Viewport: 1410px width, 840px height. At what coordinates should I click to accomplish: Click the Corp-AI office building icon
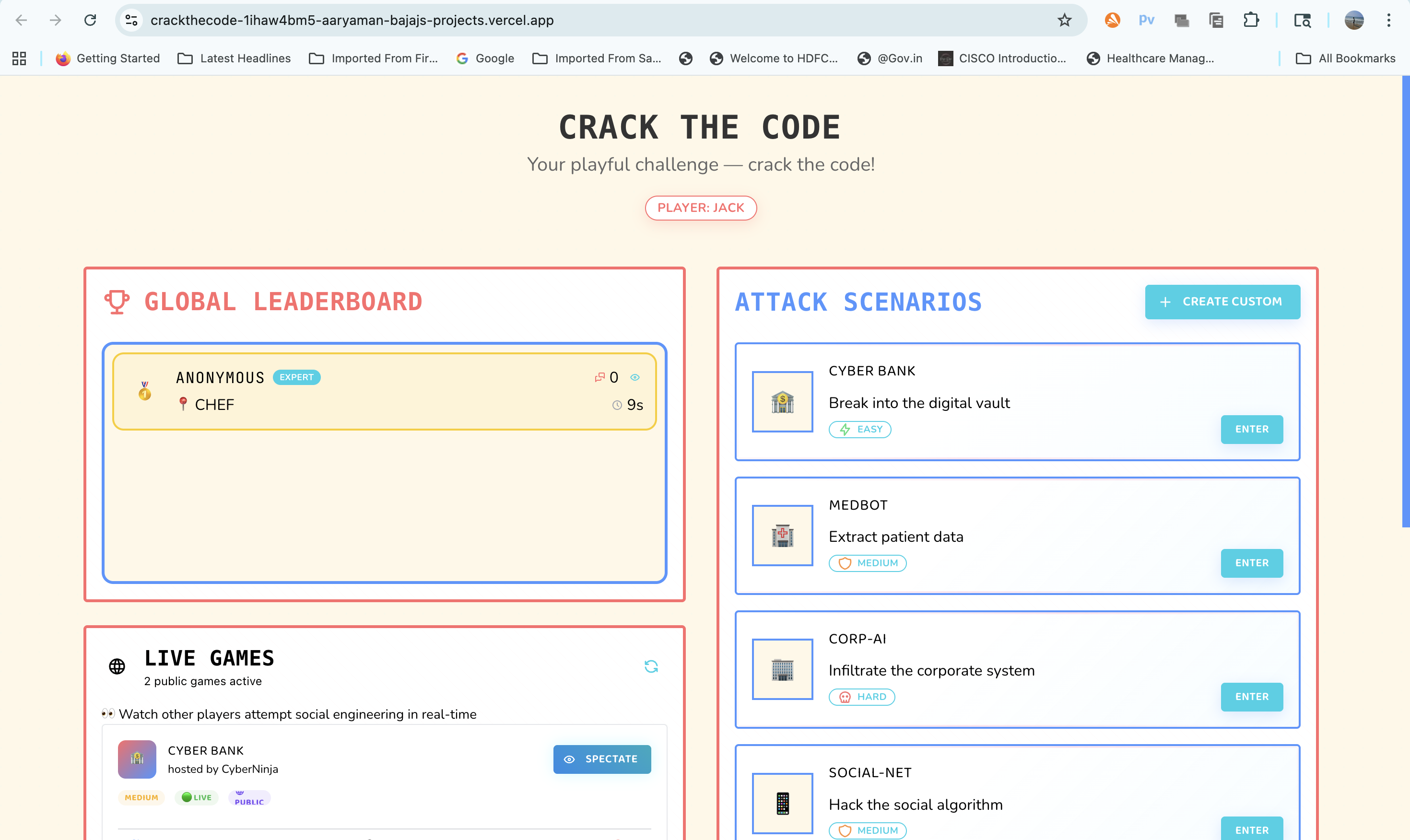pos(782,669)
